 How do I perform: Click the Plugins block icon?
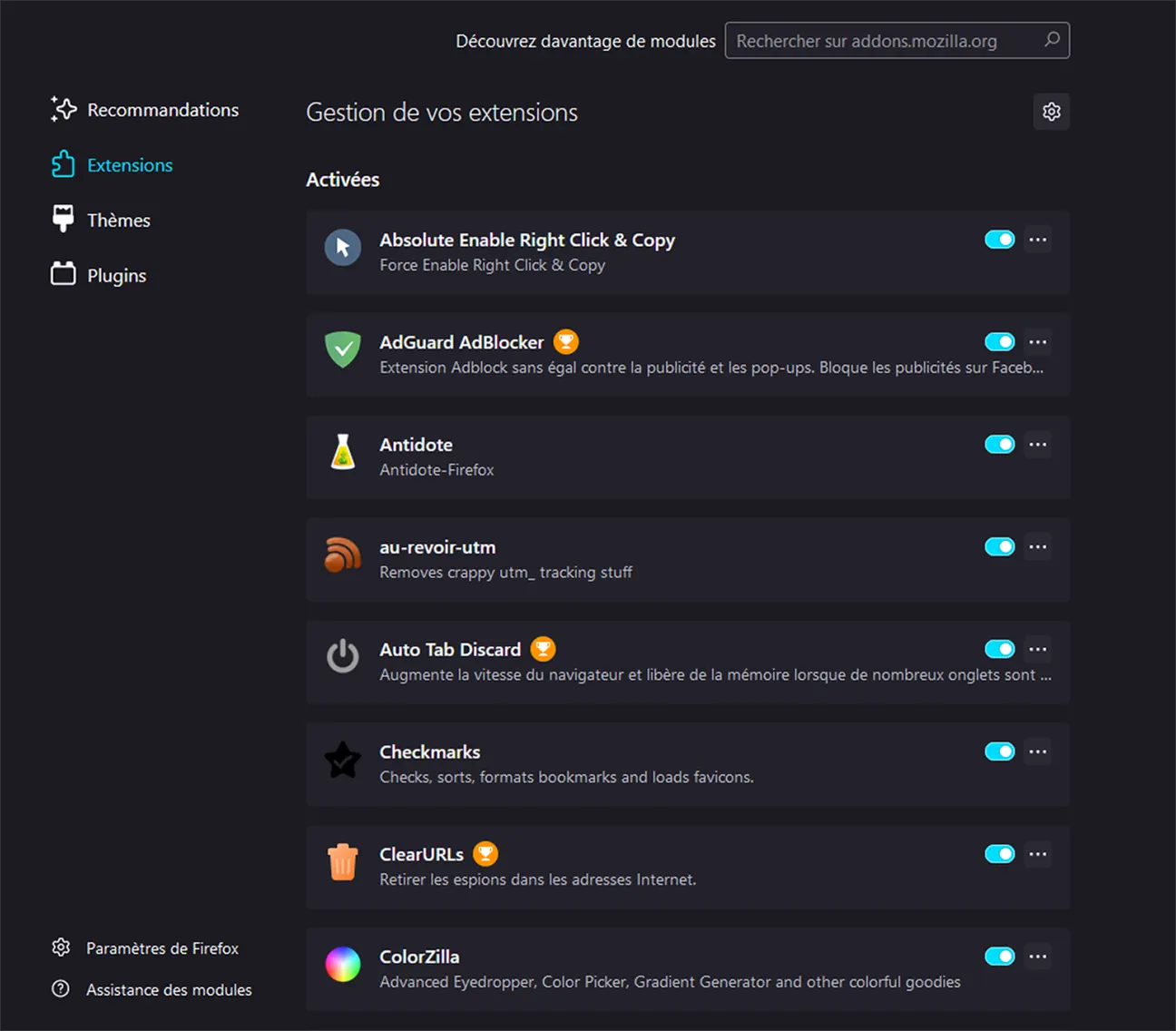(x=64, y=274)
